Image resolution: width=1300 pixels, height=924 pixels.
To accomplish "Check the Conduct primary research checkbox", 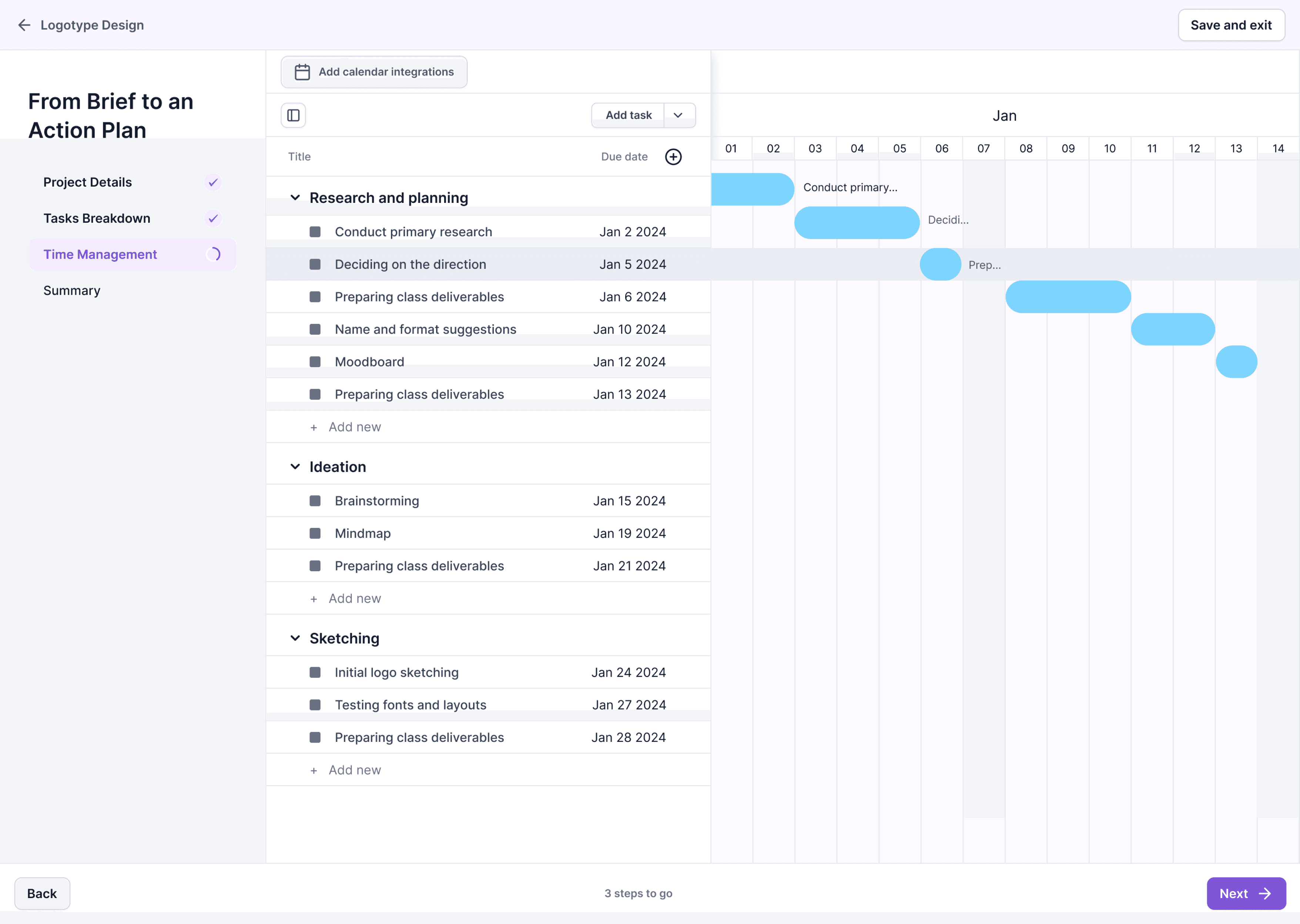I will click(x=315, y=232).
